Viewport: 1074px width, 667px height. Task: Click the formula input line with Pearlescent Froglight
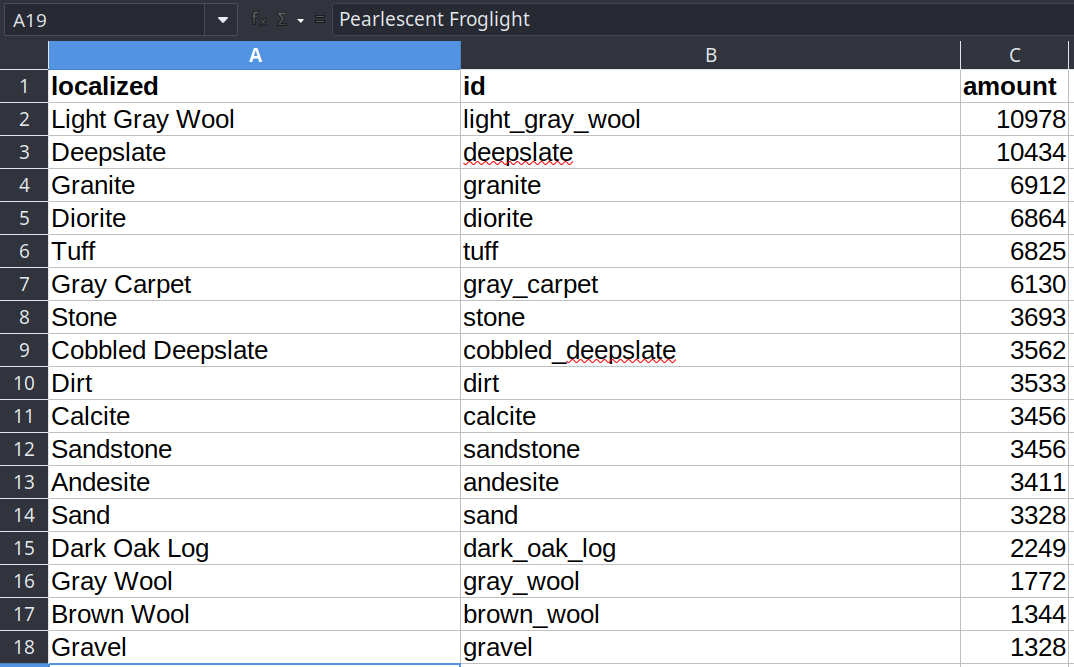click(x=700, y=19)
